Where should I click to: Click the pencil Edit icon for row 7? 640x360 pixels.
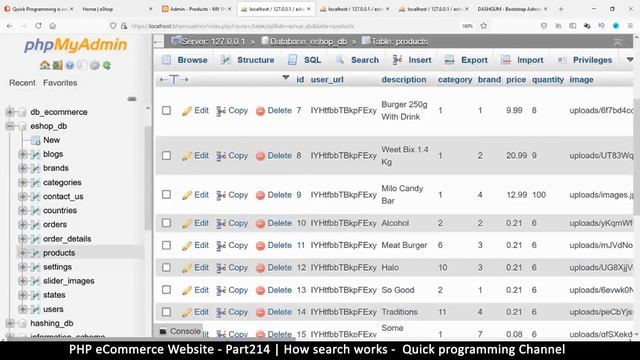point(187,111)
